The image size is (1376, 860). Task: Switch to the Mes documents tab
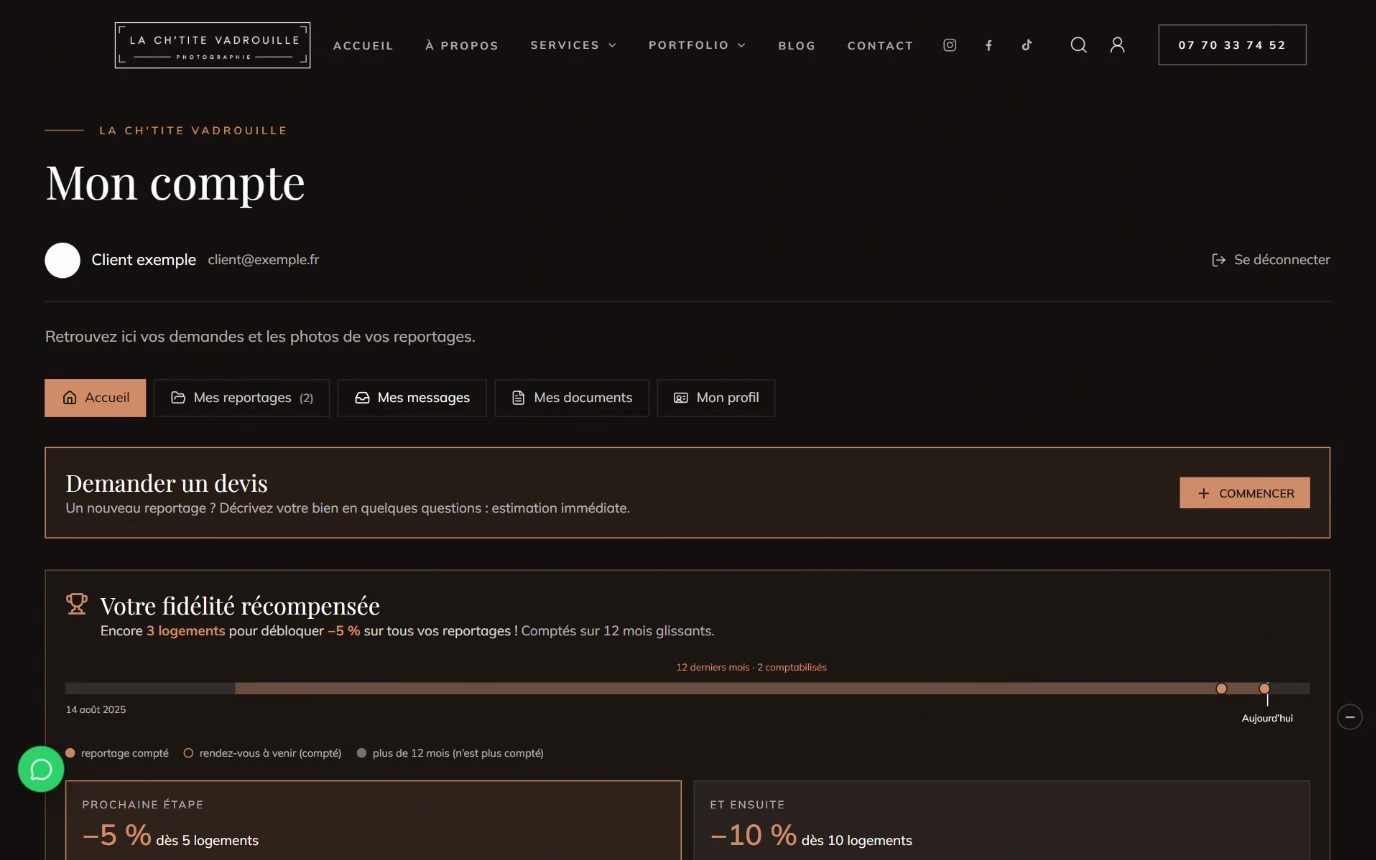pos(571,398)
